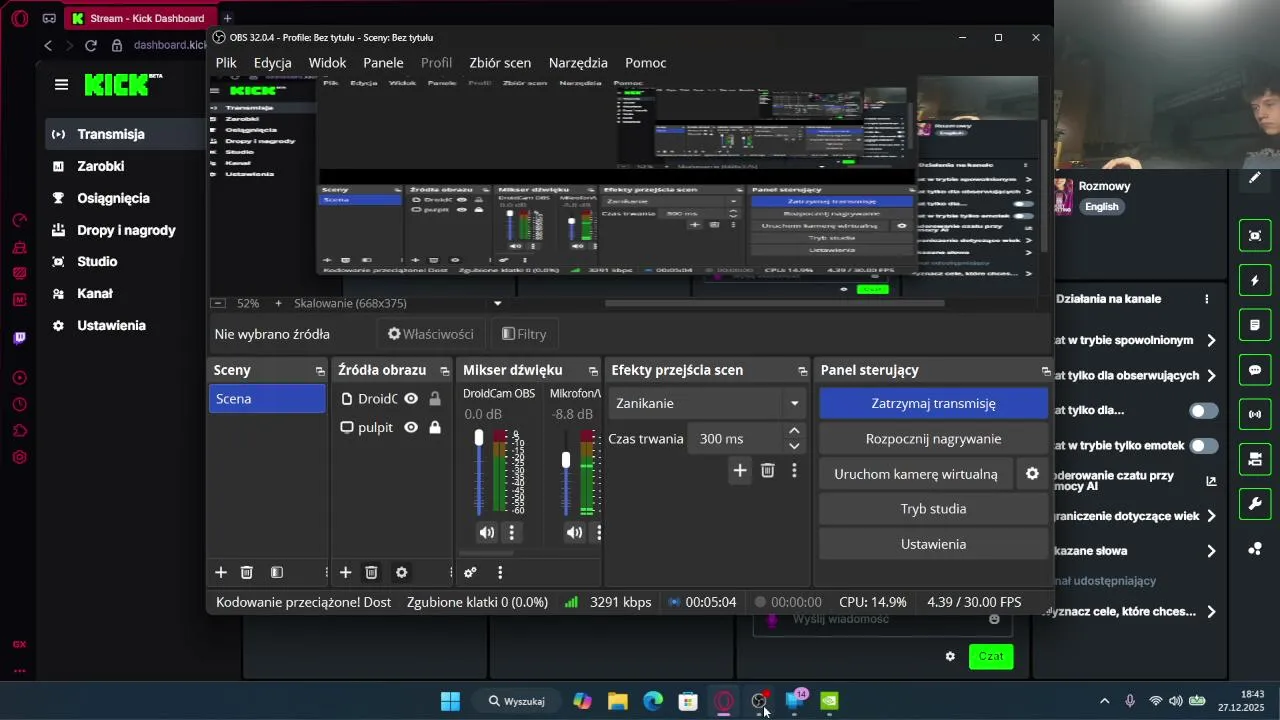Viewport: 1280px width, 720px height.
Task: Open the Pomoc menu in OBS
Action: click(646, 63)
